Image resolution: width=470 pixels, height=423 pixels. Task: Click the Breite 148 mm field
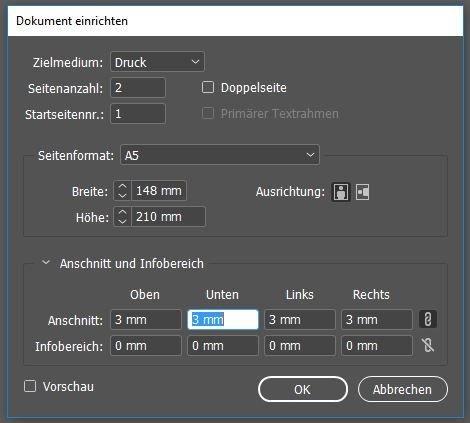[159, 191]
